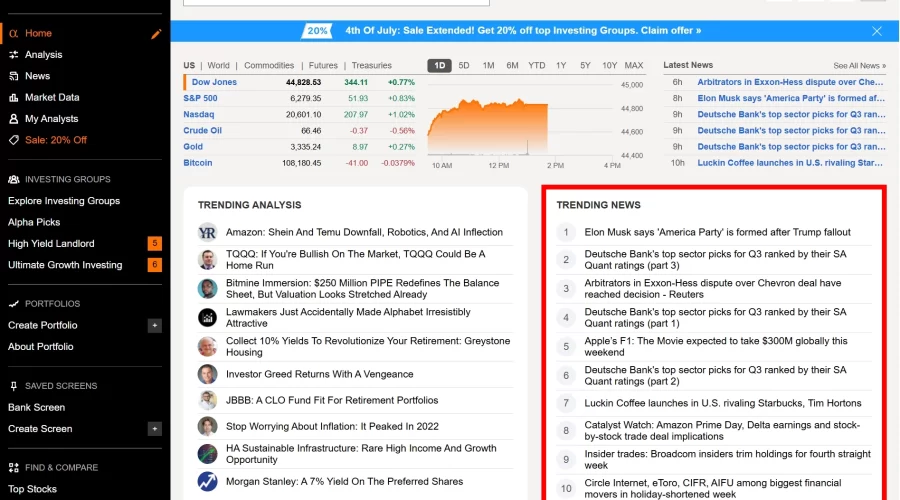900x500 pixels.
Task: Switch to the Treasuries tab
Action: pyautogui.click(x=371, y=65)
